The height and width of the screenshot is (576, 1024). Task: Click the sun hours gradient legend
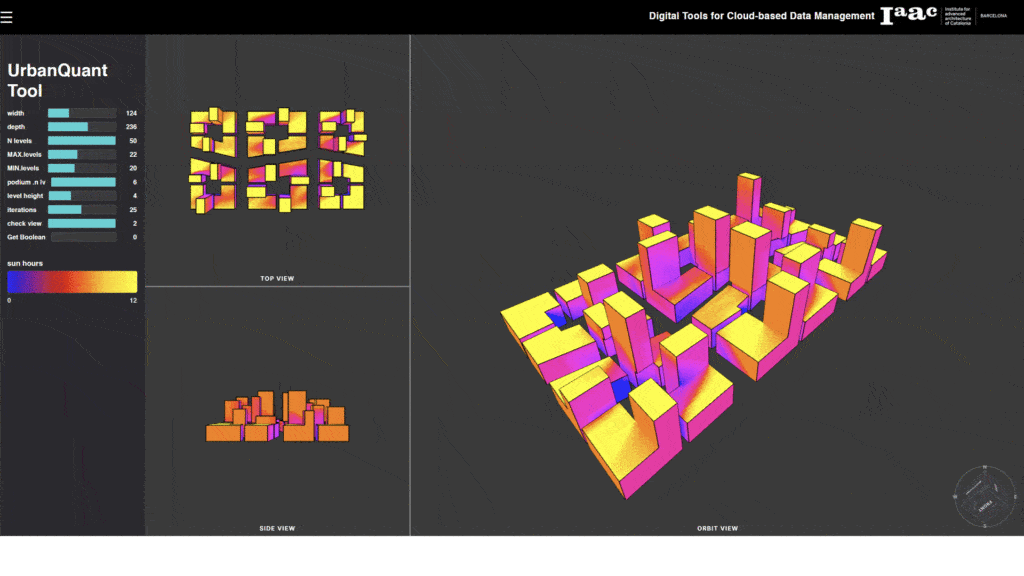tap(72, 281)
